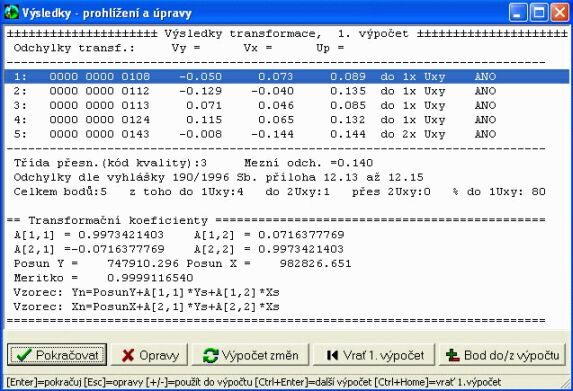573x391 pixels.
Task: Click the Opravy button label
Action: (x=159, y=355)
